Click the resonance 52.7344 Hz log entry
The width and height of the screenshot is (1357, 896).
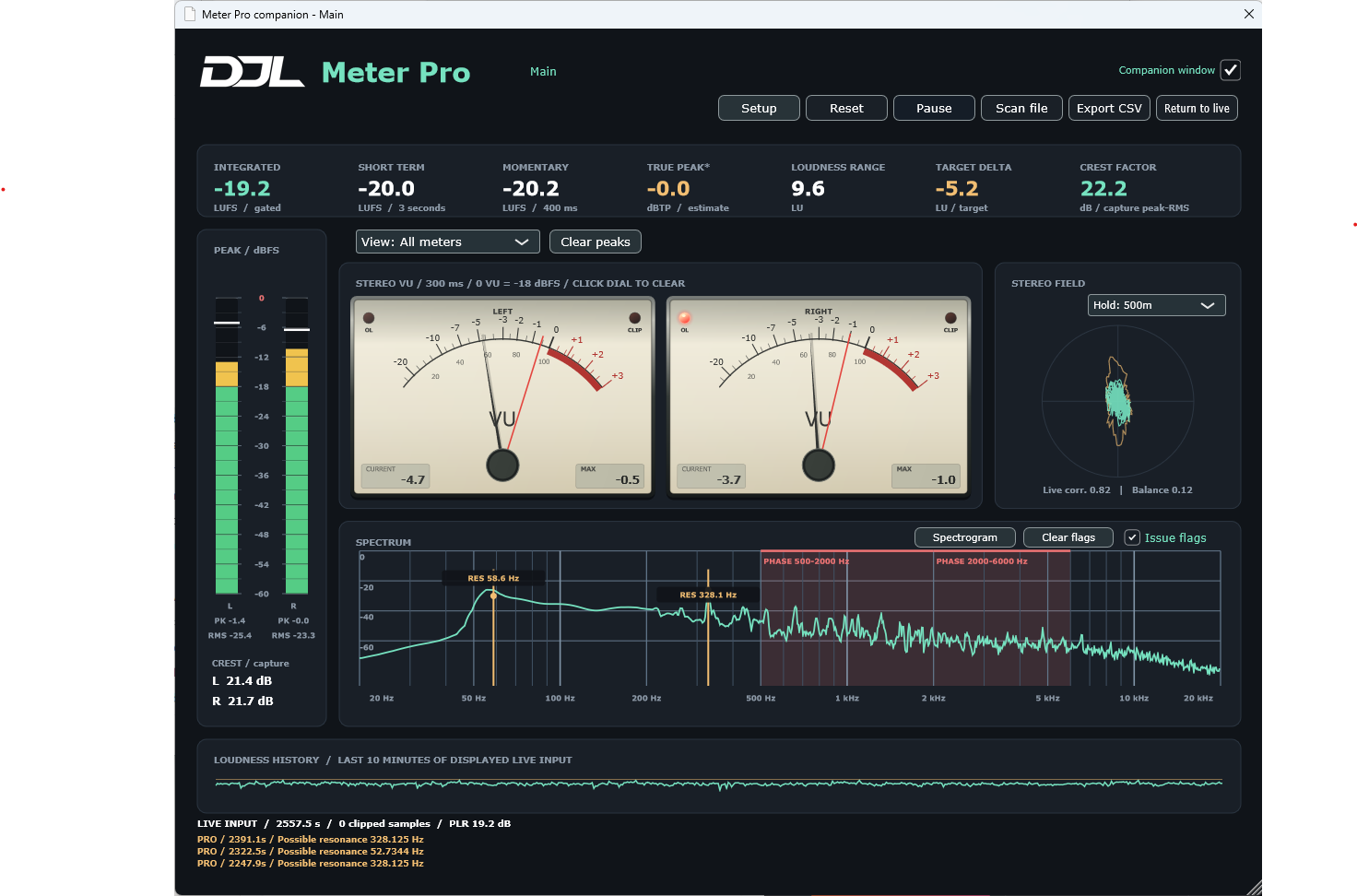point(311,852)
